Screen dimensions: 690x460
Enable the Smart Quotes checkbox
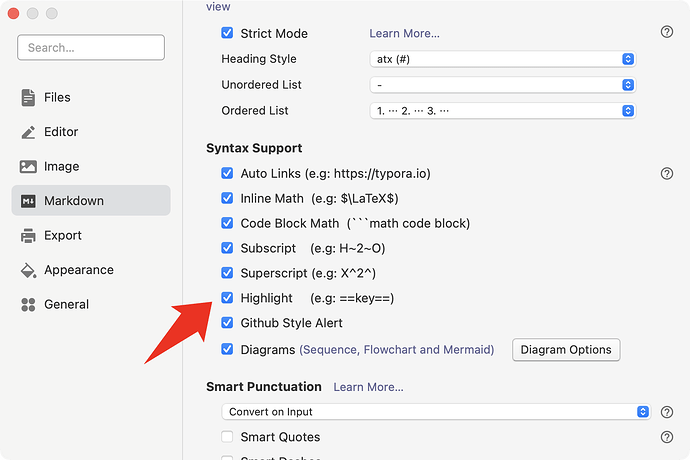click(x=227, y=437)
